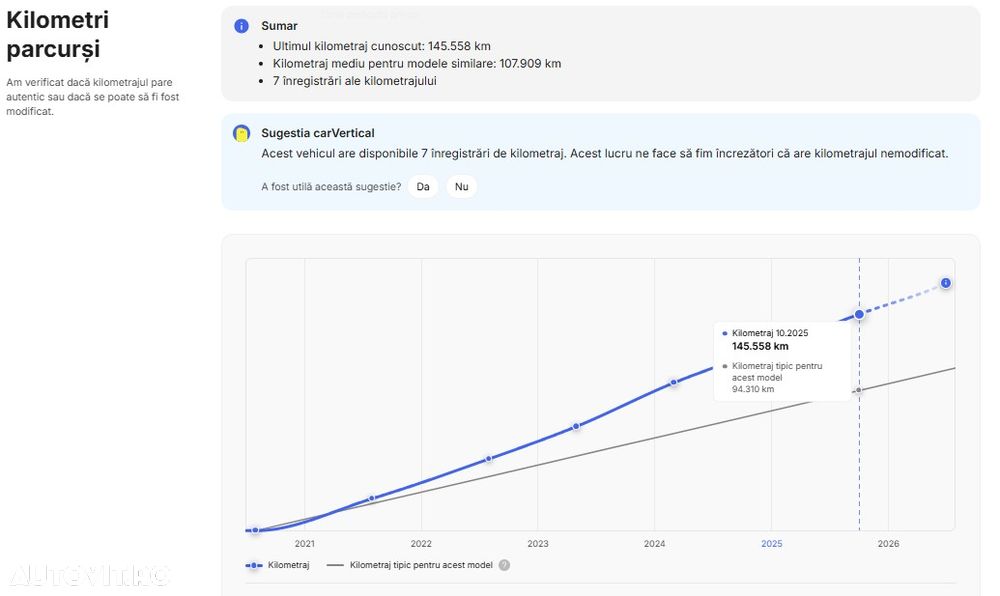Click the Kilometri parcurși section heading
Viewport: 1000px width, 596px height.
click(57, 34)
